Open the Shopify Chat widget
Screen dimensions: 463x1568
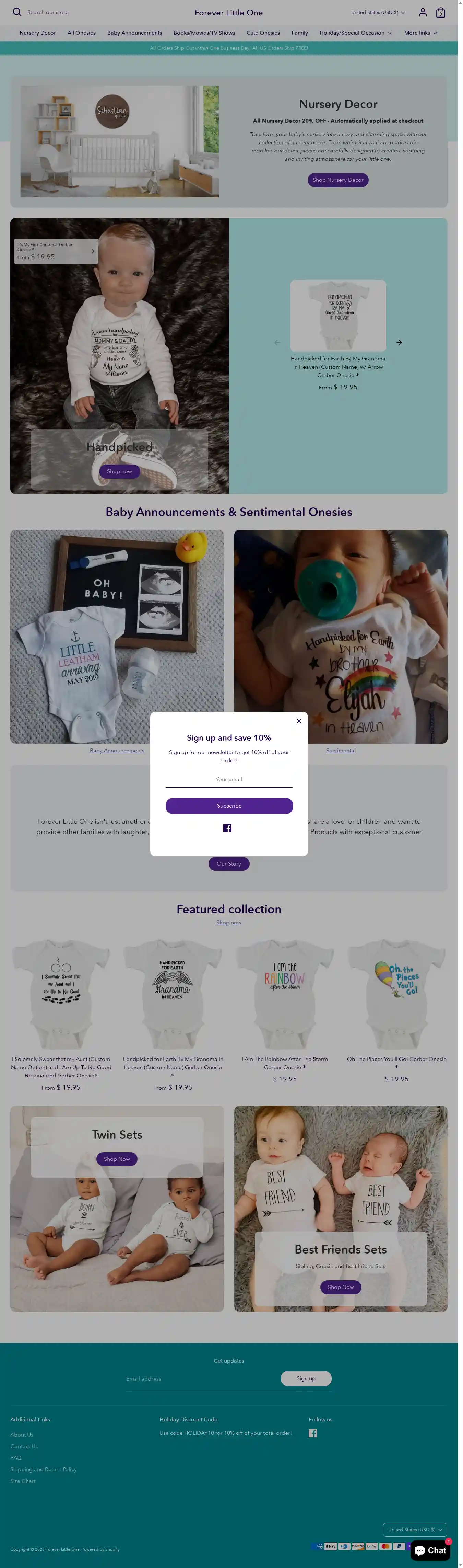pos(431,1550)
